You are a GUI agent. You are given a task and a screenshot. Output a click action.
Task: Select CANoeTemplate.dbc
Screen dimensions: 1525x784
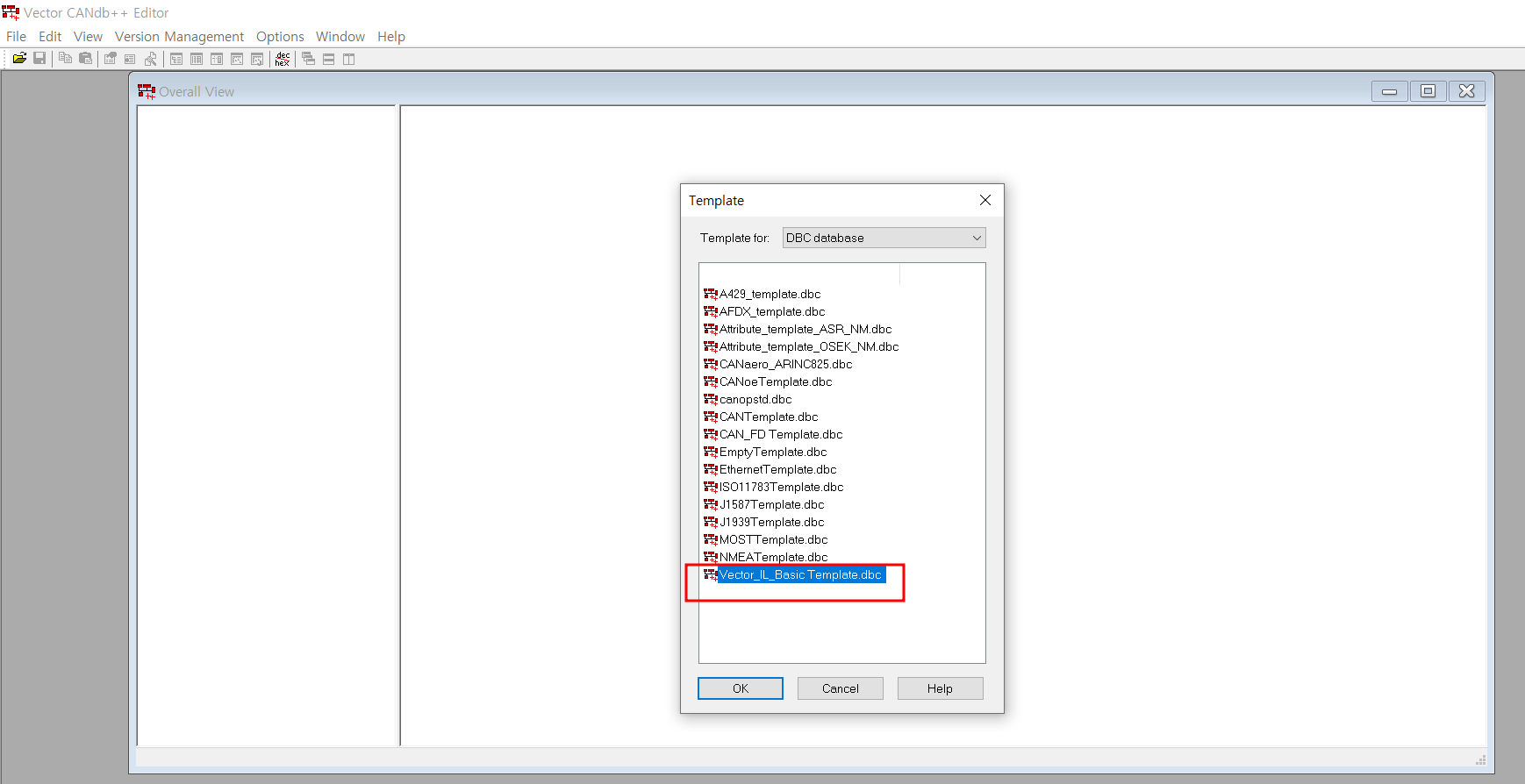coord(776,381)
